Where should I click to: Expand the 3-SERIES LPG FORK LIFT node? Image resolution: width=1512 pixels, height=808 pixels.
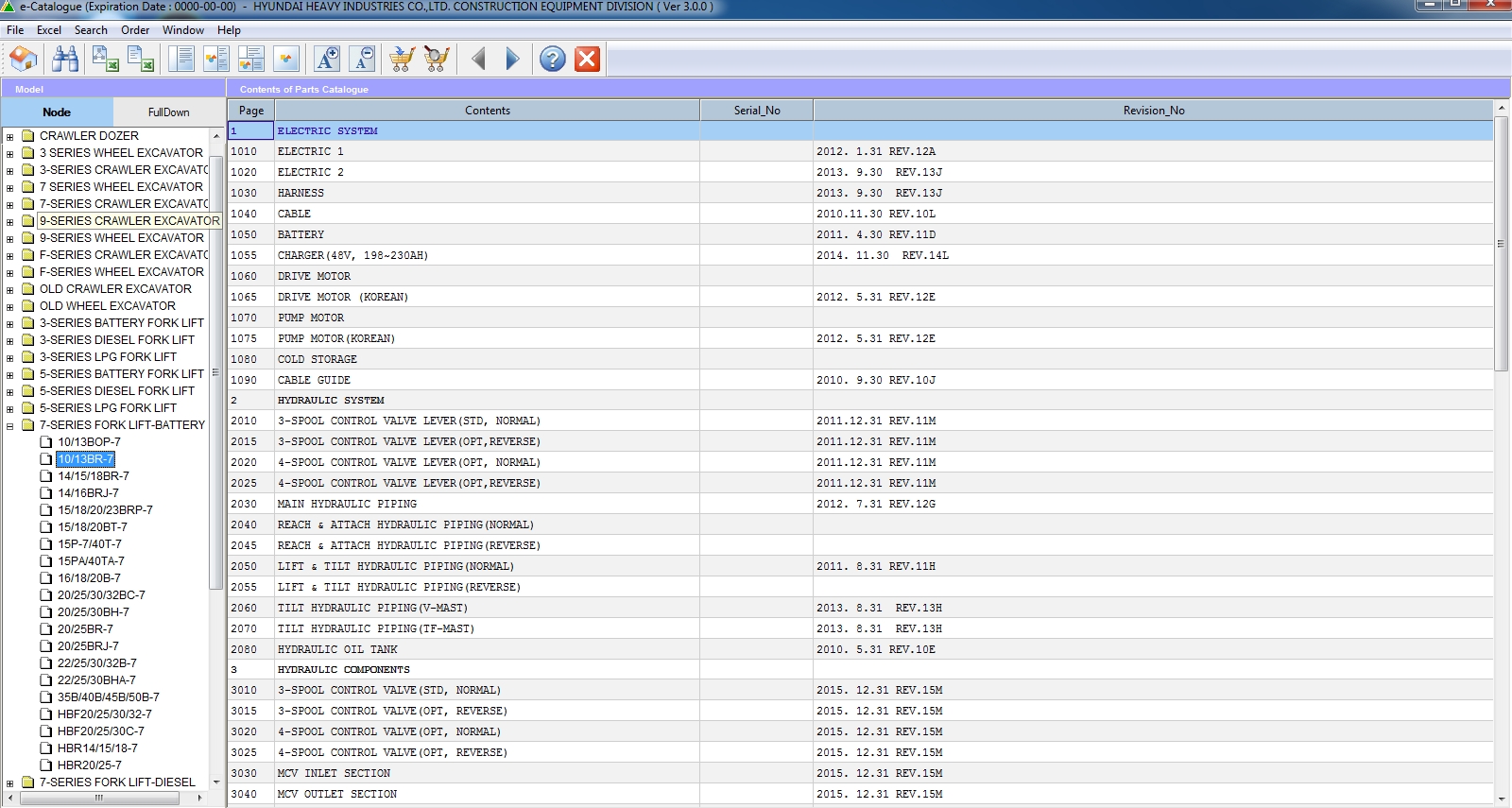10,357
